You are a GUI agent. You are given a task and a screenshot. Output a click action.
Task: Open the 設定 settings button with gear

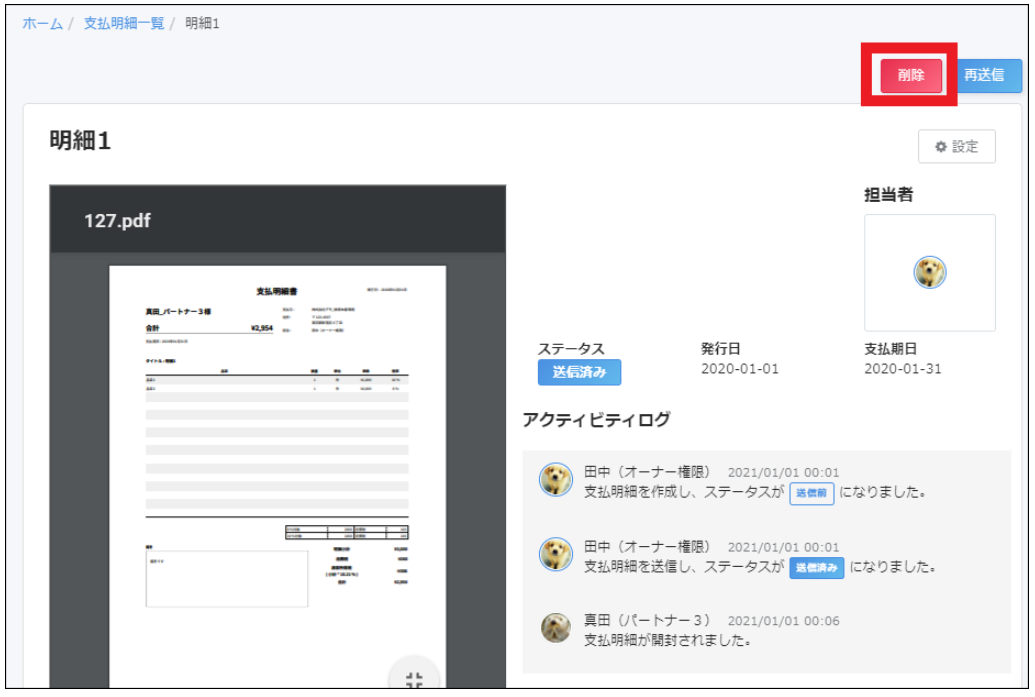click(956, 147)
